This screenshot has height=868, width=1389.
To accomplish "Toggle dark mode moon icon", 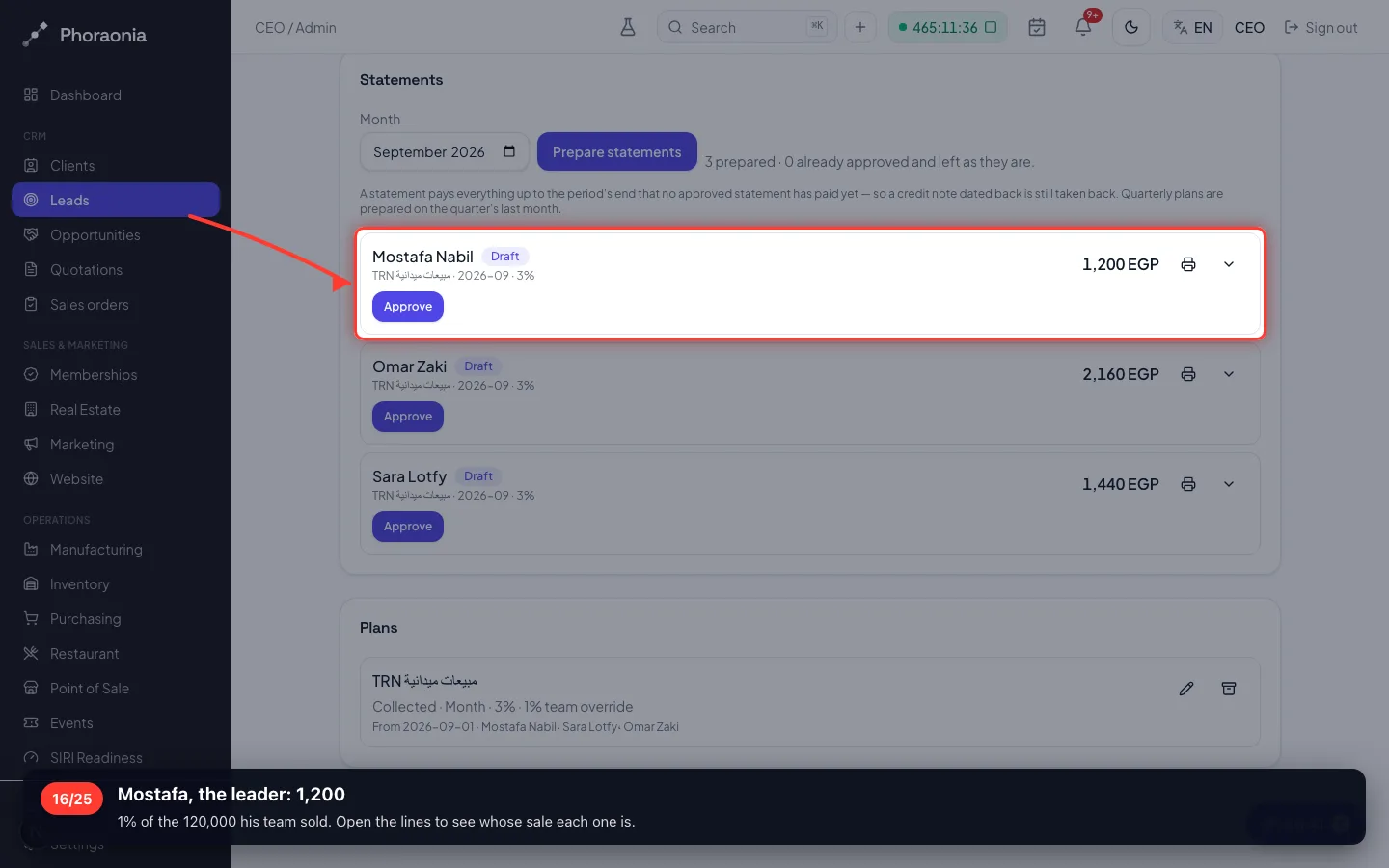I will [1131, 27].
